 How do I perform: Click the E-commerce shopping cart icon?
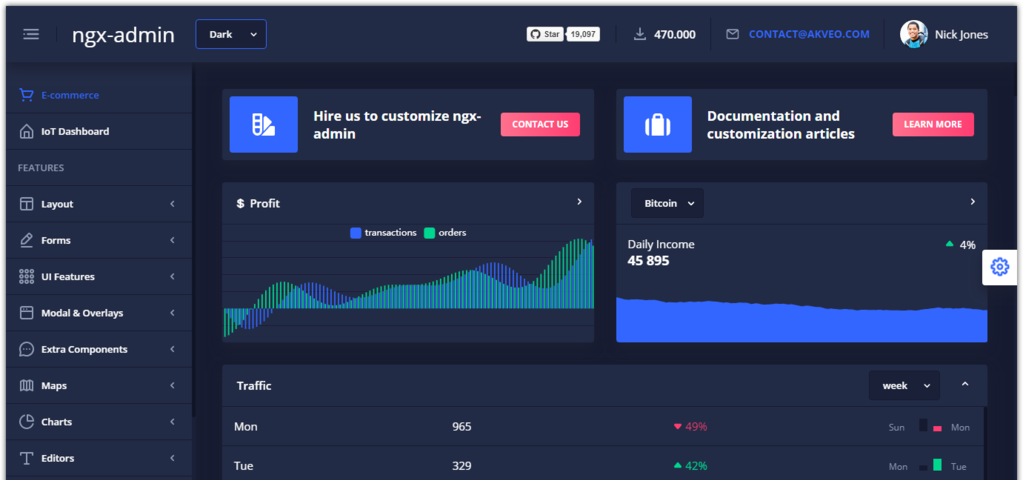click(26, 95)
